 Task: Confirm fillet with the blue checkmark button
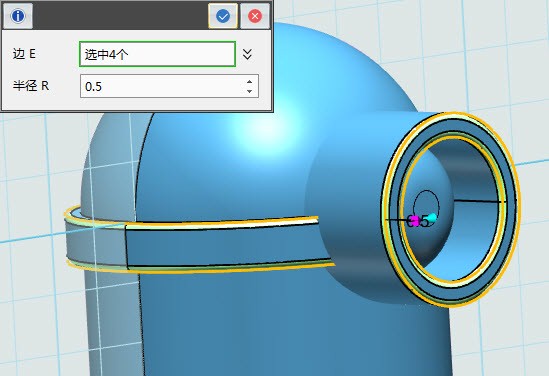click(x=223, y=16)
